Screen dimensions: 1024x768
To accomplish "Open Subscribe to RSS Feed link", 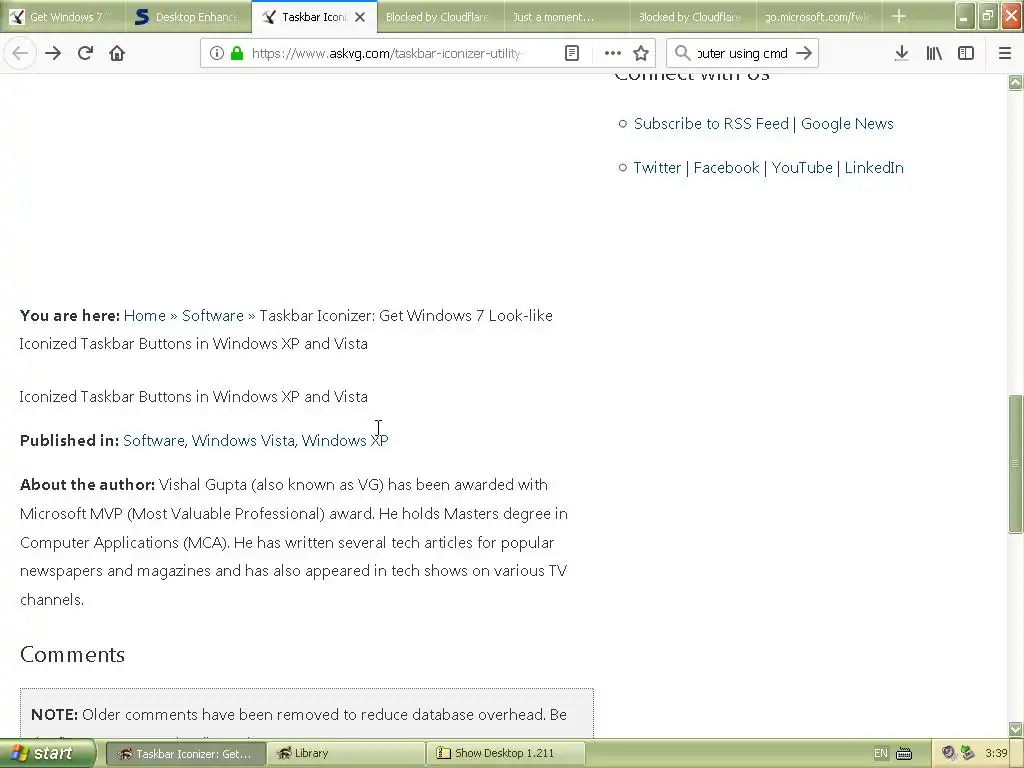I will coord(711,123).
